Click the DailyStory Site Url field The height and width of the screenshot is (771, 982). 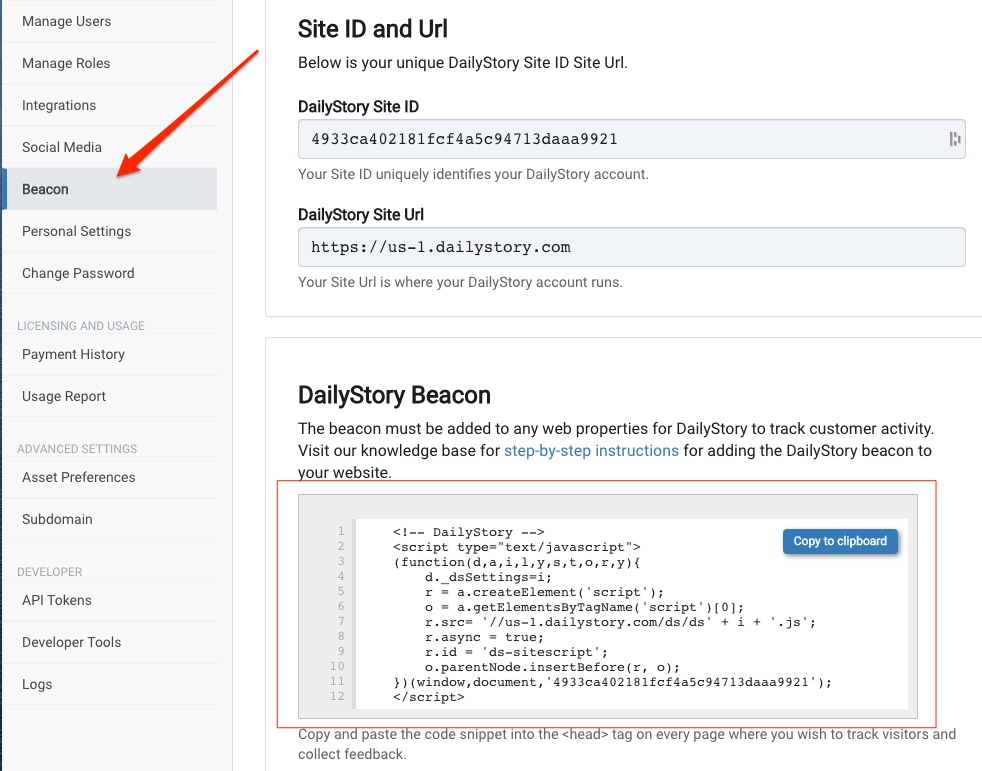(x=631, y=247)
